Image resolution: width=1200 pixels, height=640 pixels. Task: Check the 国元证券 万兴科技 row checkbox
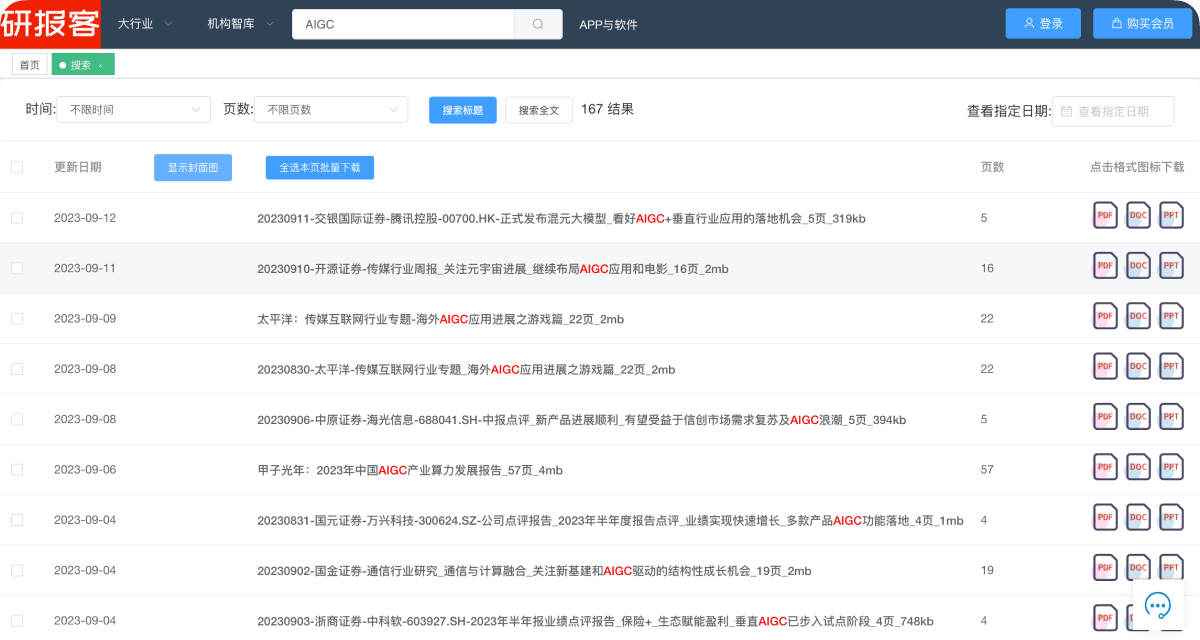point(17,520)
